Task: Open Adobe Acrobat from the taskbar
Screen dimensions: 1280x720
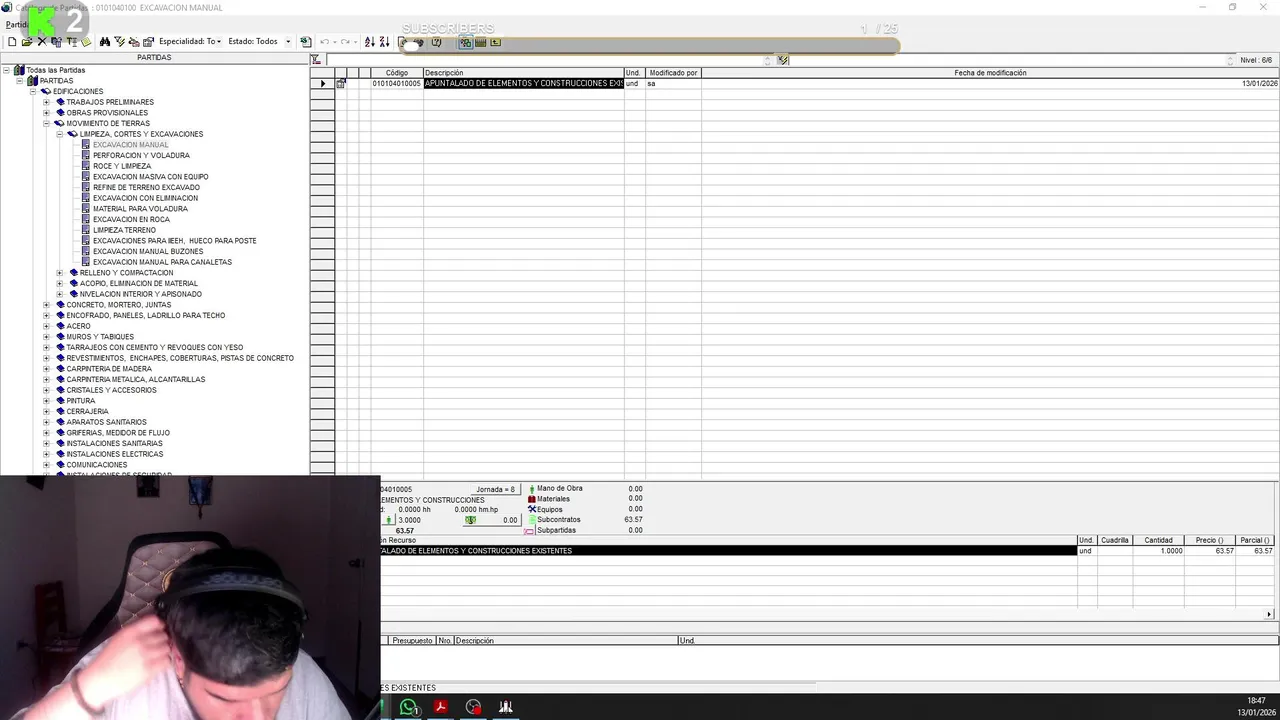Action: coord(440,707)
